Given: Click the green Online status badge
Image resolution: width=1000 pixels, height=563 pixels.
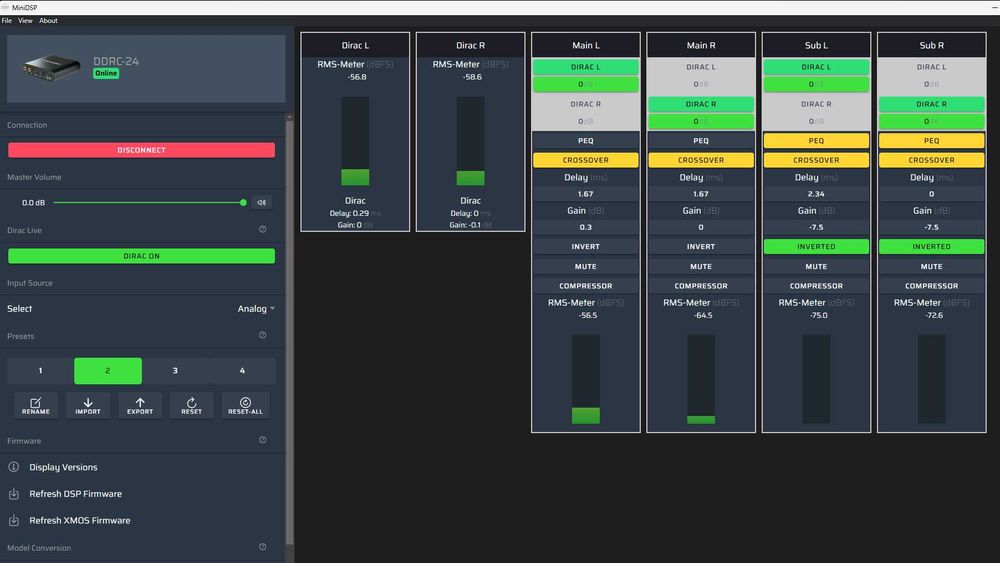Looking at the screenshot, I should [x=106, y=73].
